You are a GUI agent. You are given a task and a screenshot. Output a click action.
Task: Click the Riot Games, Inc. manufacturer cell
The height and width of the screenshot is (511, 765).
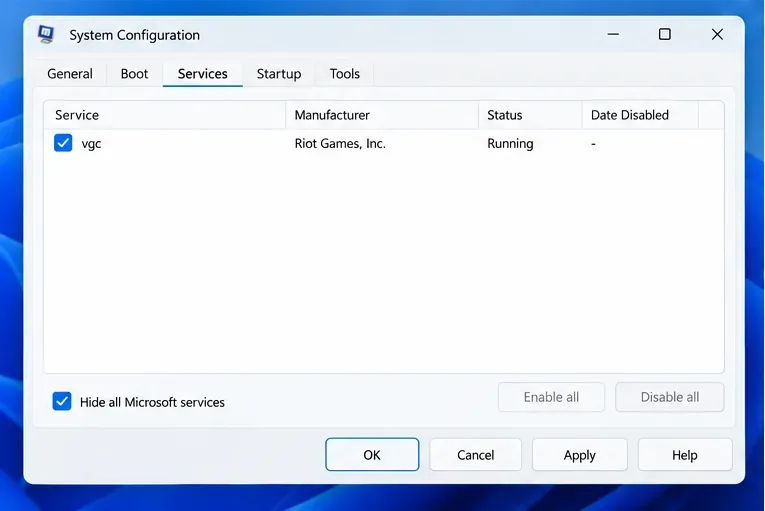[x=340, y=143]
